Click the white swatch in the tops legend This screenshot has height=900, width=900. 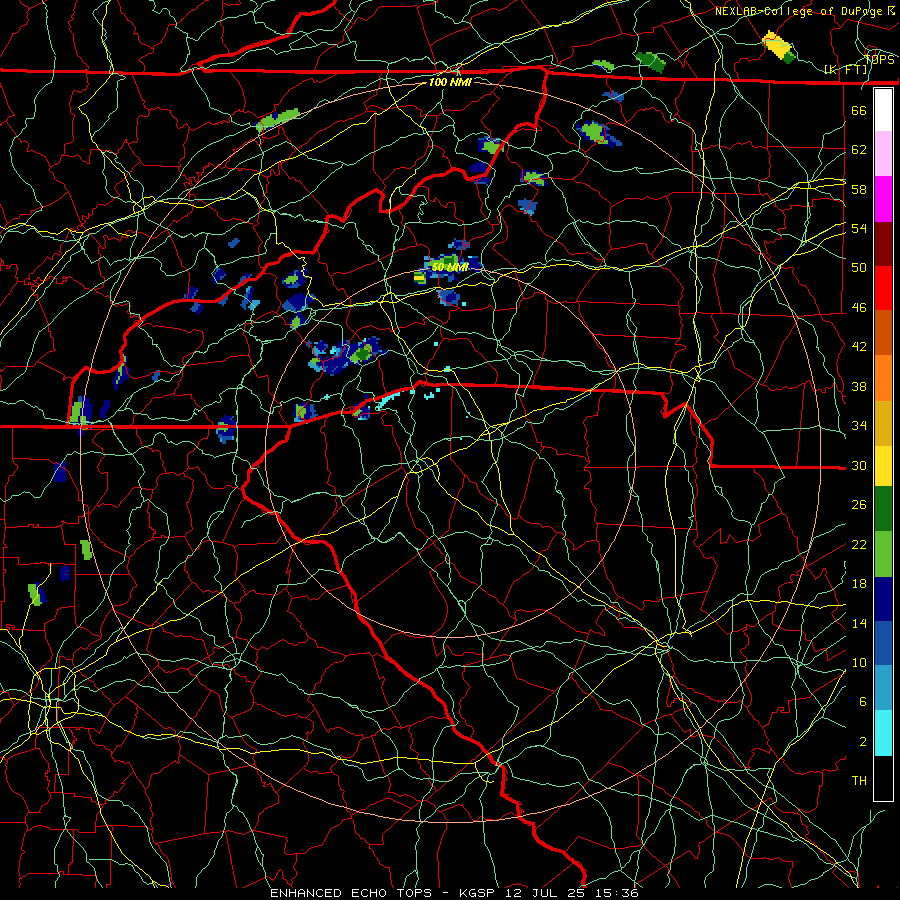pos(883,110)
